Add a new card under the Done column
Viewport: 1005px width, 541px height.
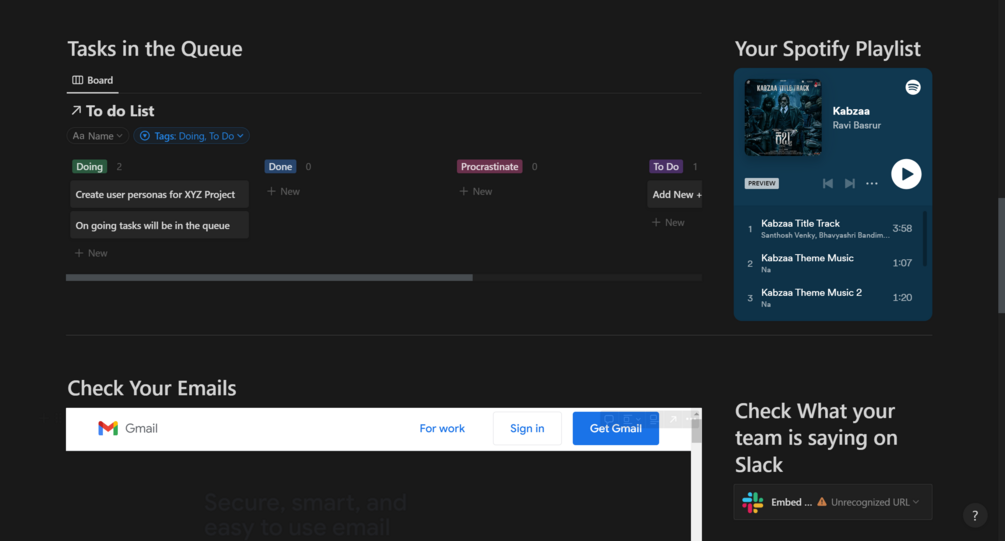283,192
